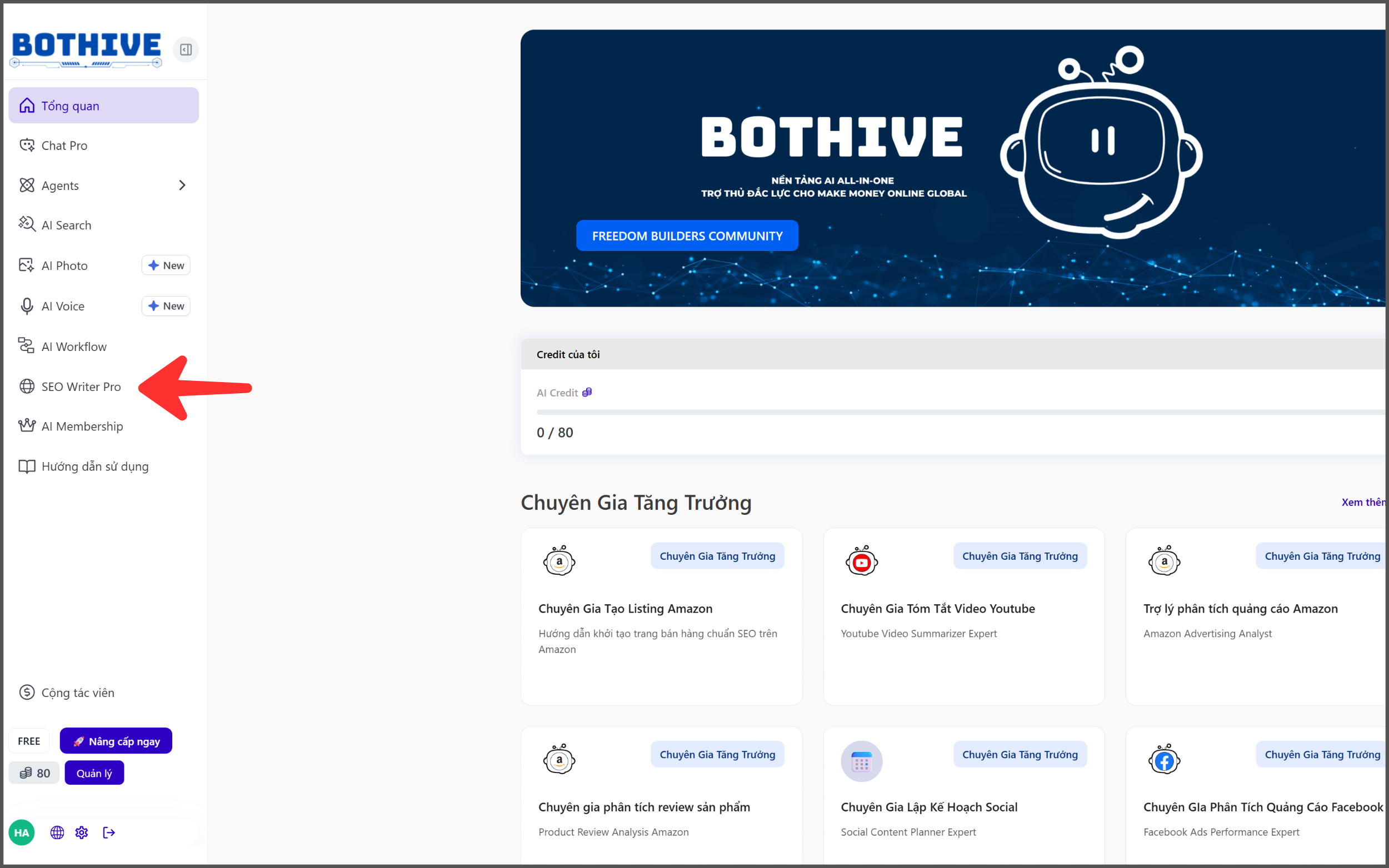
Task: Click the FREEDOM BUILDERS COMMUNITY button
Action: click(687, 236)
